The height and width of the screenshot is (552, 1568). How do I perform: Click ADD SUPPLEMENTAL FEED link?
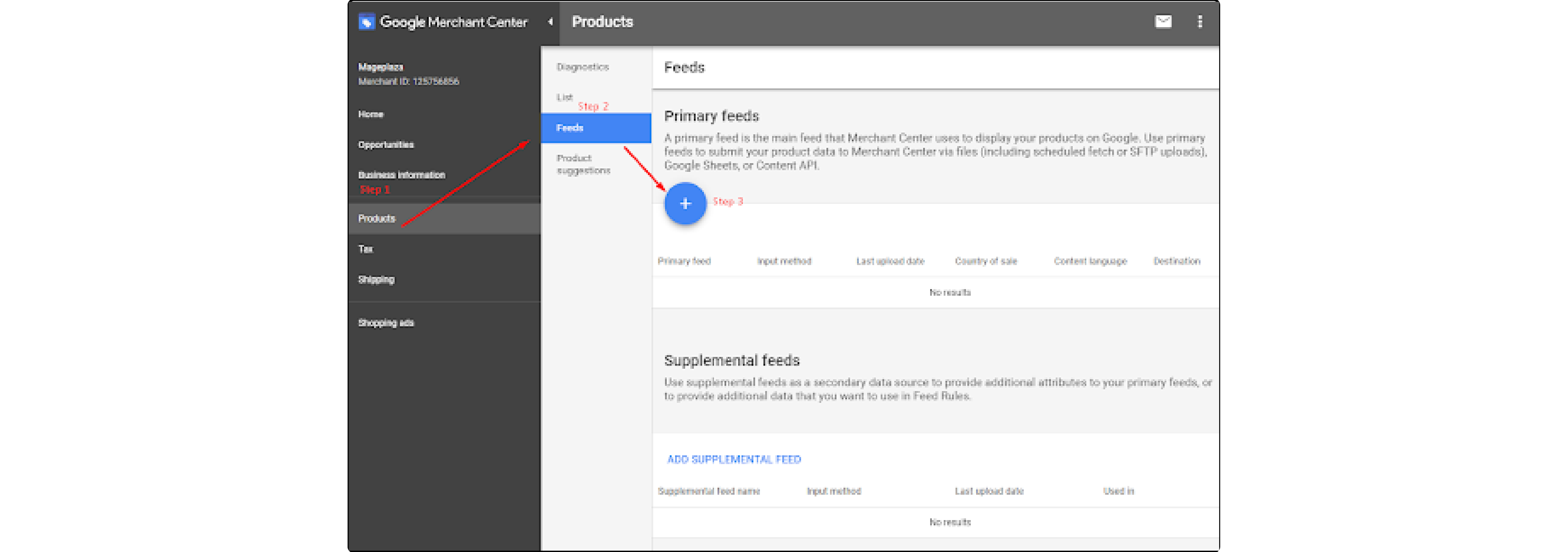pos(734,460)
